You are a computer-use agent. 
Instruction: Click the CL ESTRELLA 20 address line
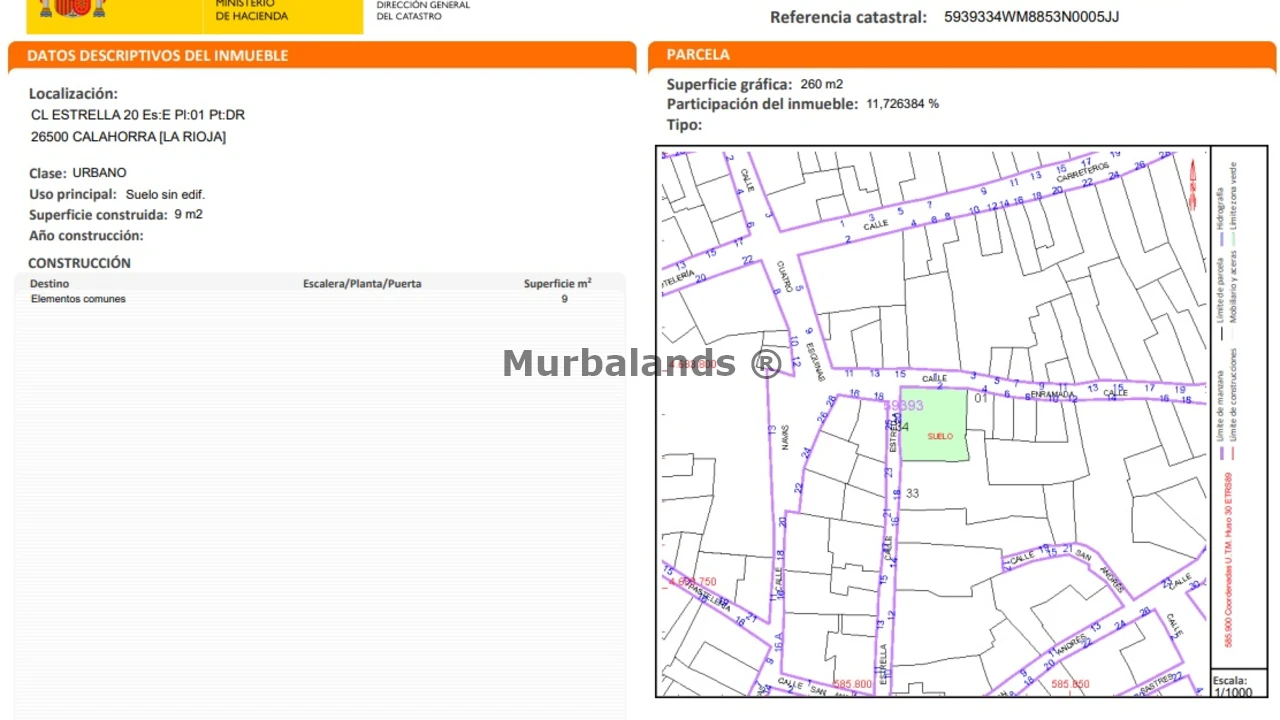point(138,115)
